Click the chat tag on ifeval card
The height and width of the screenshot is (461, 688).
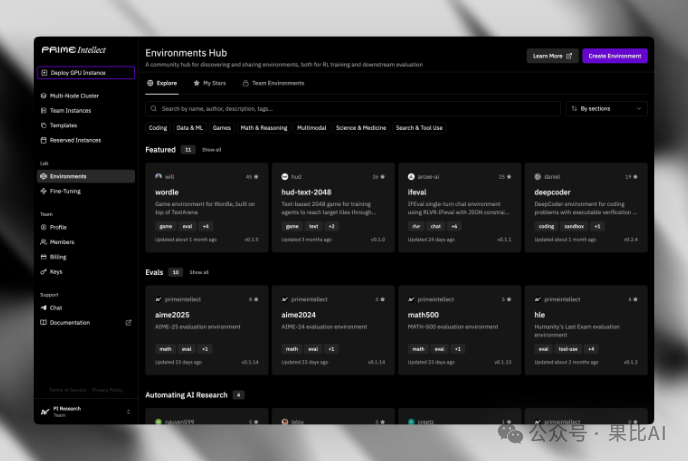pyautogui.click(x=436, y=226)
